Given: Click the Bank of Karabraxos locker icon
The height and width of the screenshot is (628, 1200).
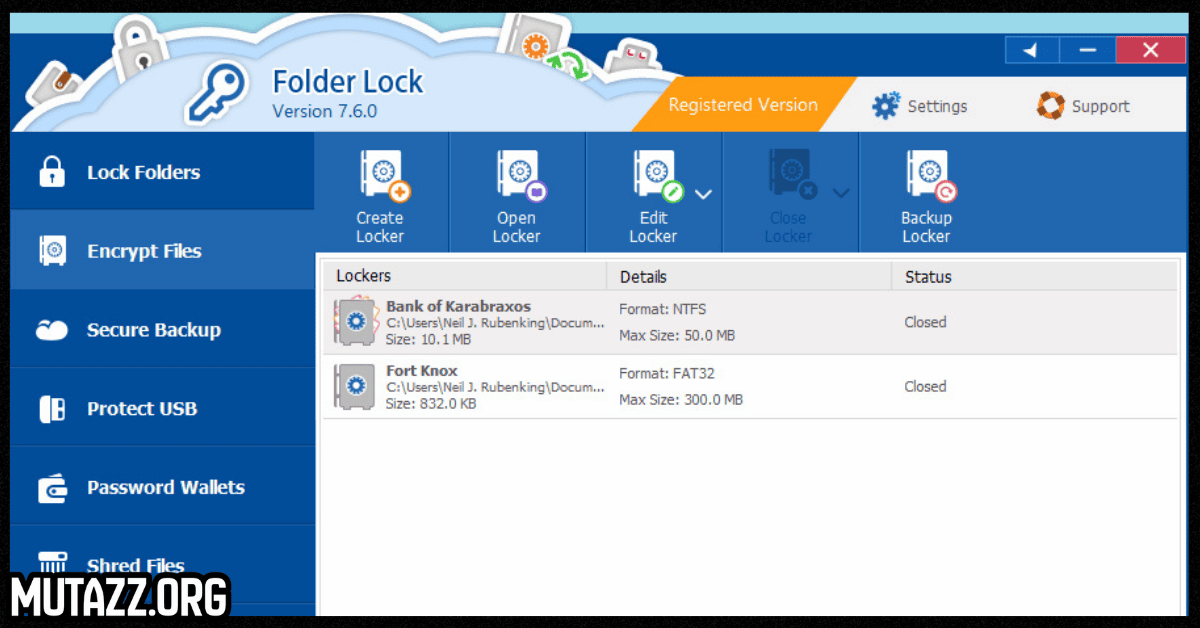Looking at the screenshot, I should [x=355, y=321].
